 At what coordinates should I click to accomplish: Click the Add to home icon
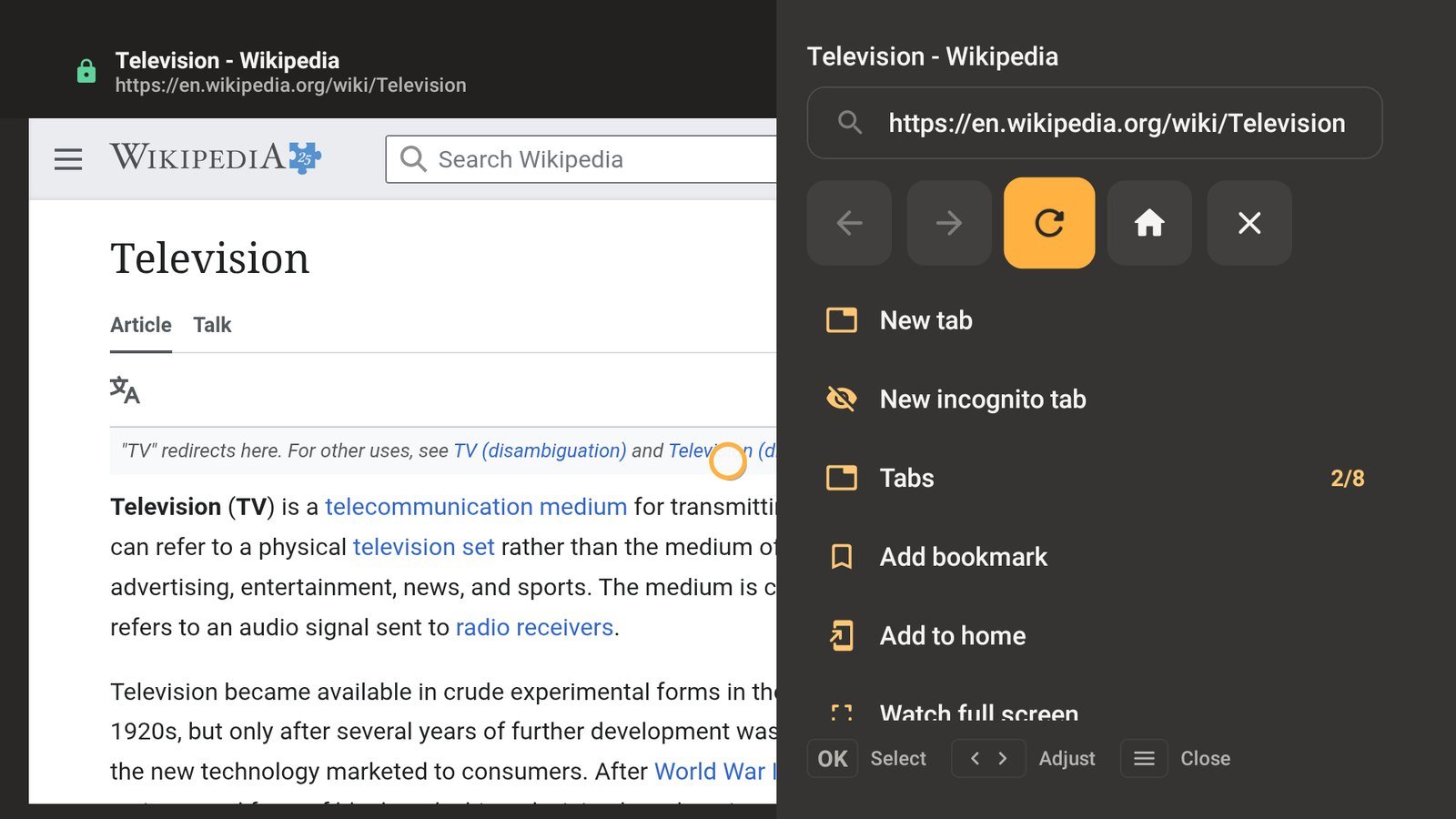[x=842, y=635]
